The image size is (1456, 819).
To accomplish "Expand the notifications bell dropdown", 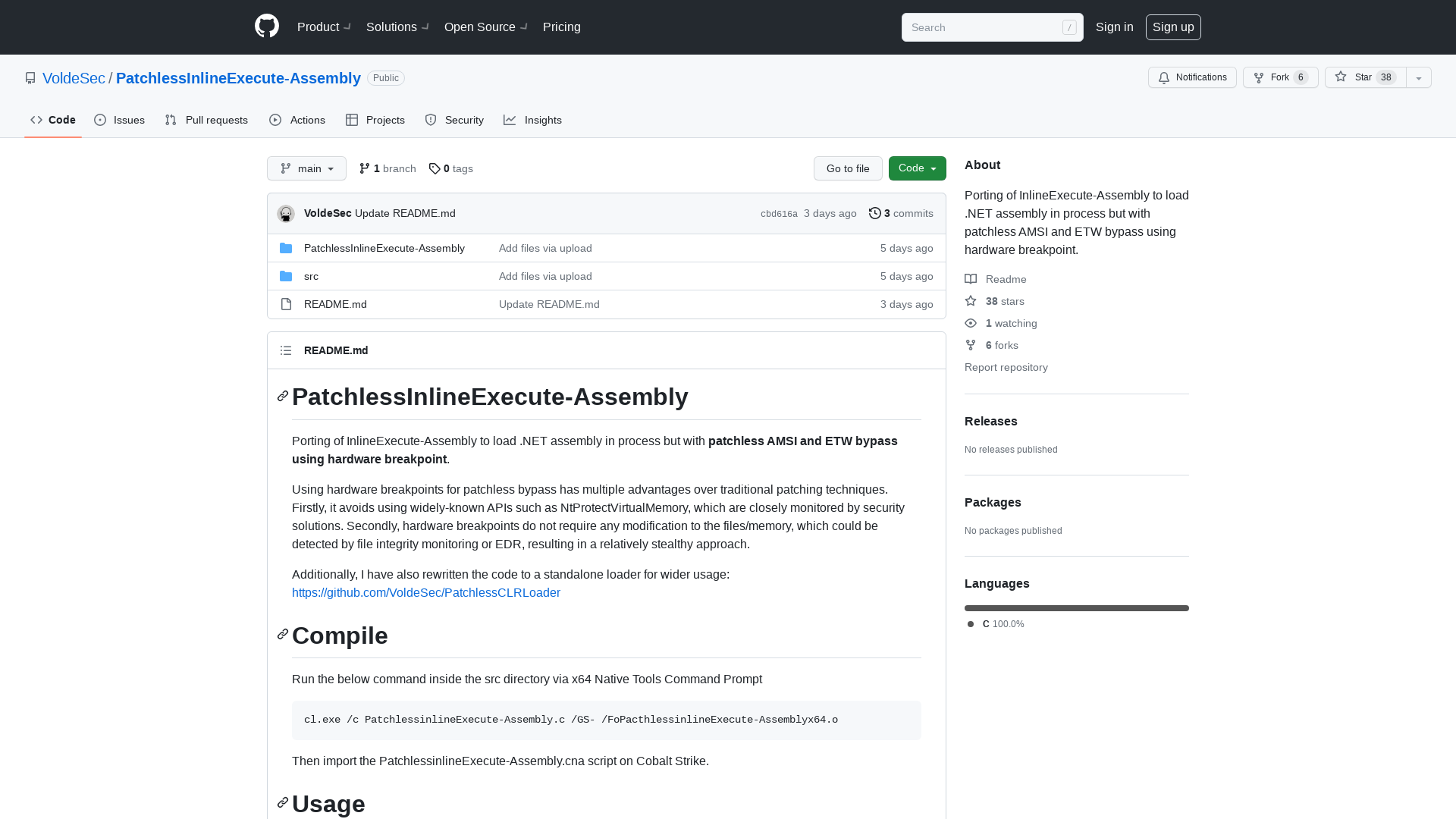I will [x=1192, y=77].
